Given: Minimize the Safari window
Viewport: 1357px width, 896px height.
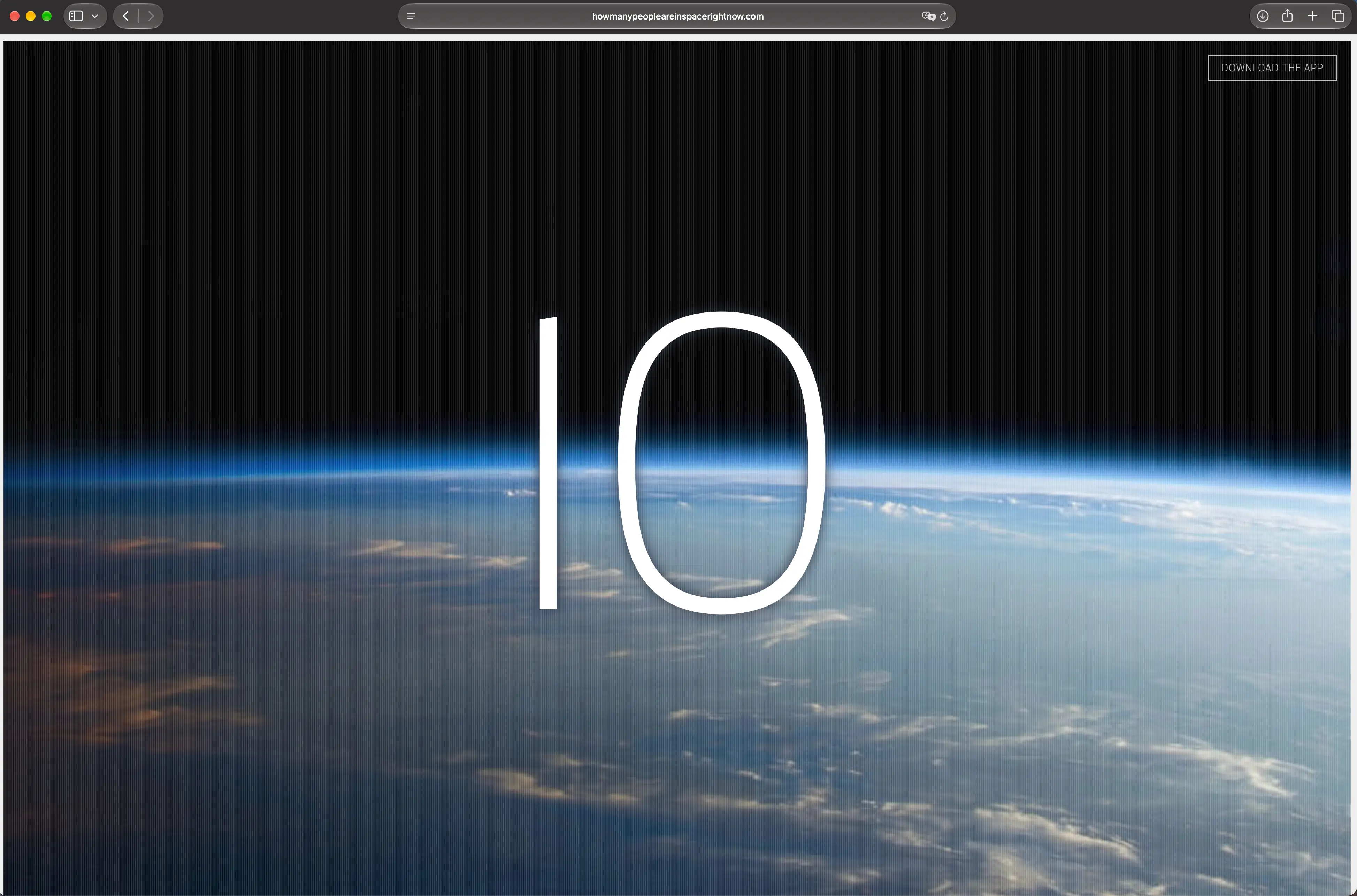Looking at the screenshot, I should click(x=31, y=16).
